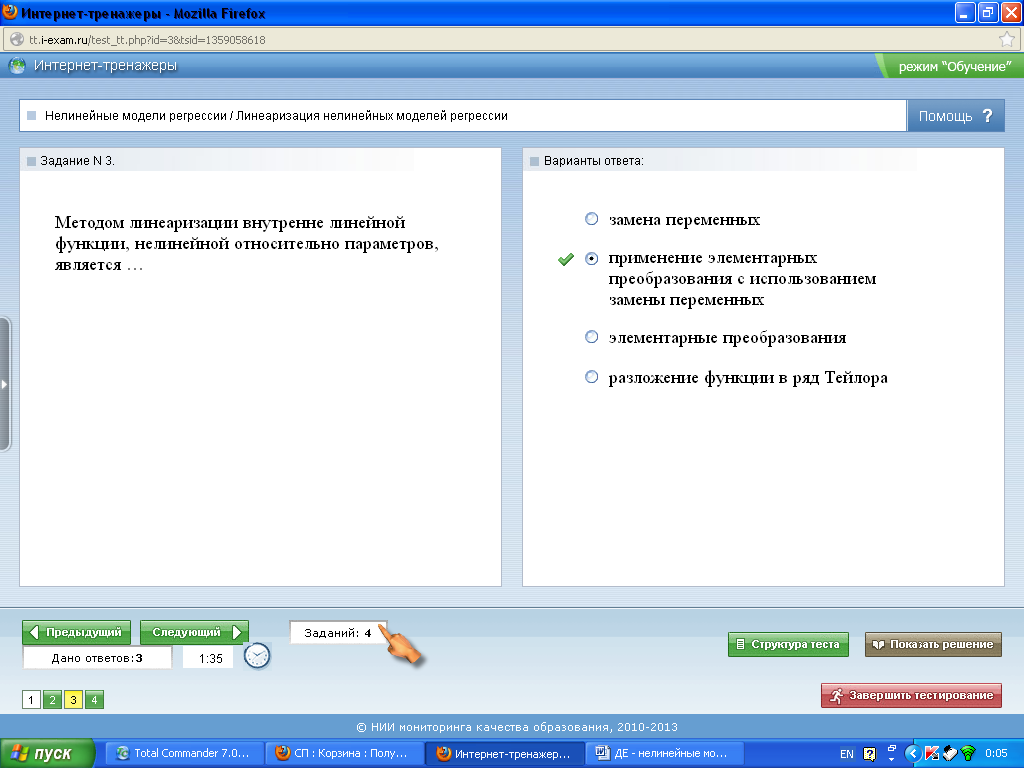
Task: Open Структура теста
Action: [x=788, y=644]
